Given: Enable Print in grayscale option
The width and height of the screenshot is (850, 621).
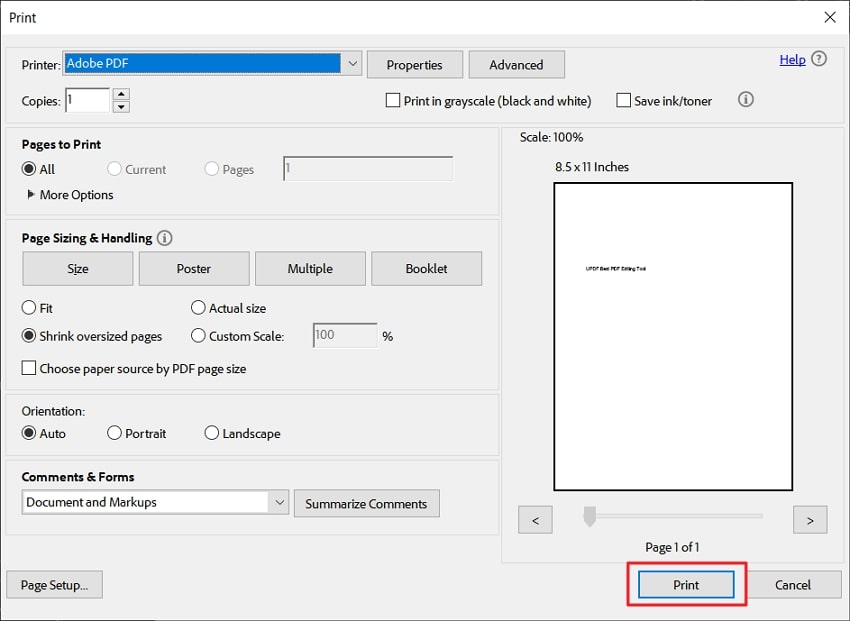Looking at the screenshot, I should [x=393, y=100].
